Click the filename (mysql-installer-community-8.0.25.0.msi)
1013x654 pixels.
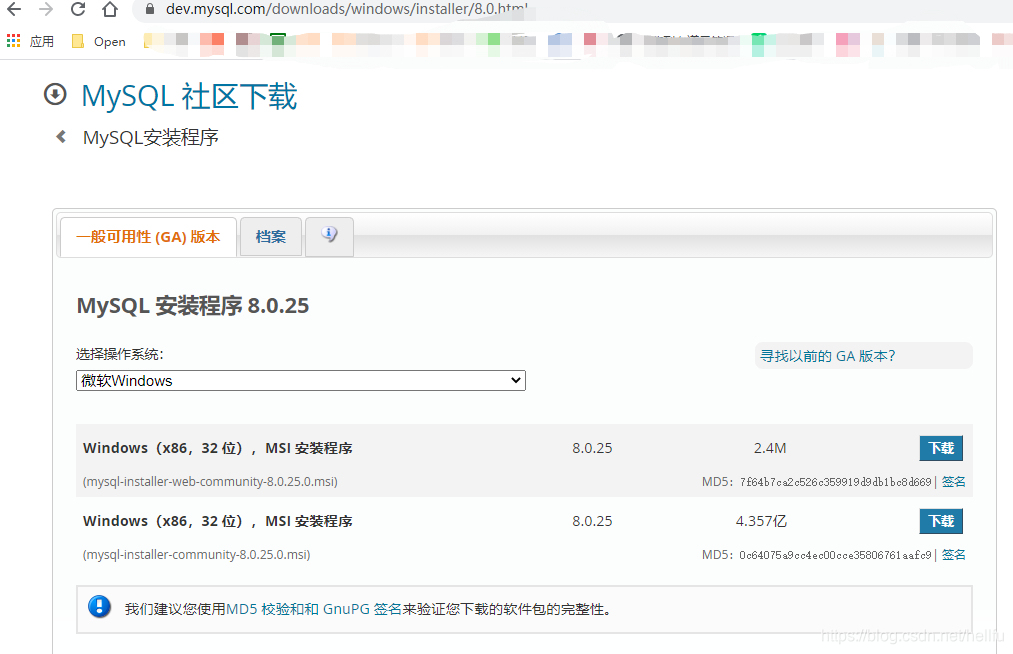[x=196, y=554]
